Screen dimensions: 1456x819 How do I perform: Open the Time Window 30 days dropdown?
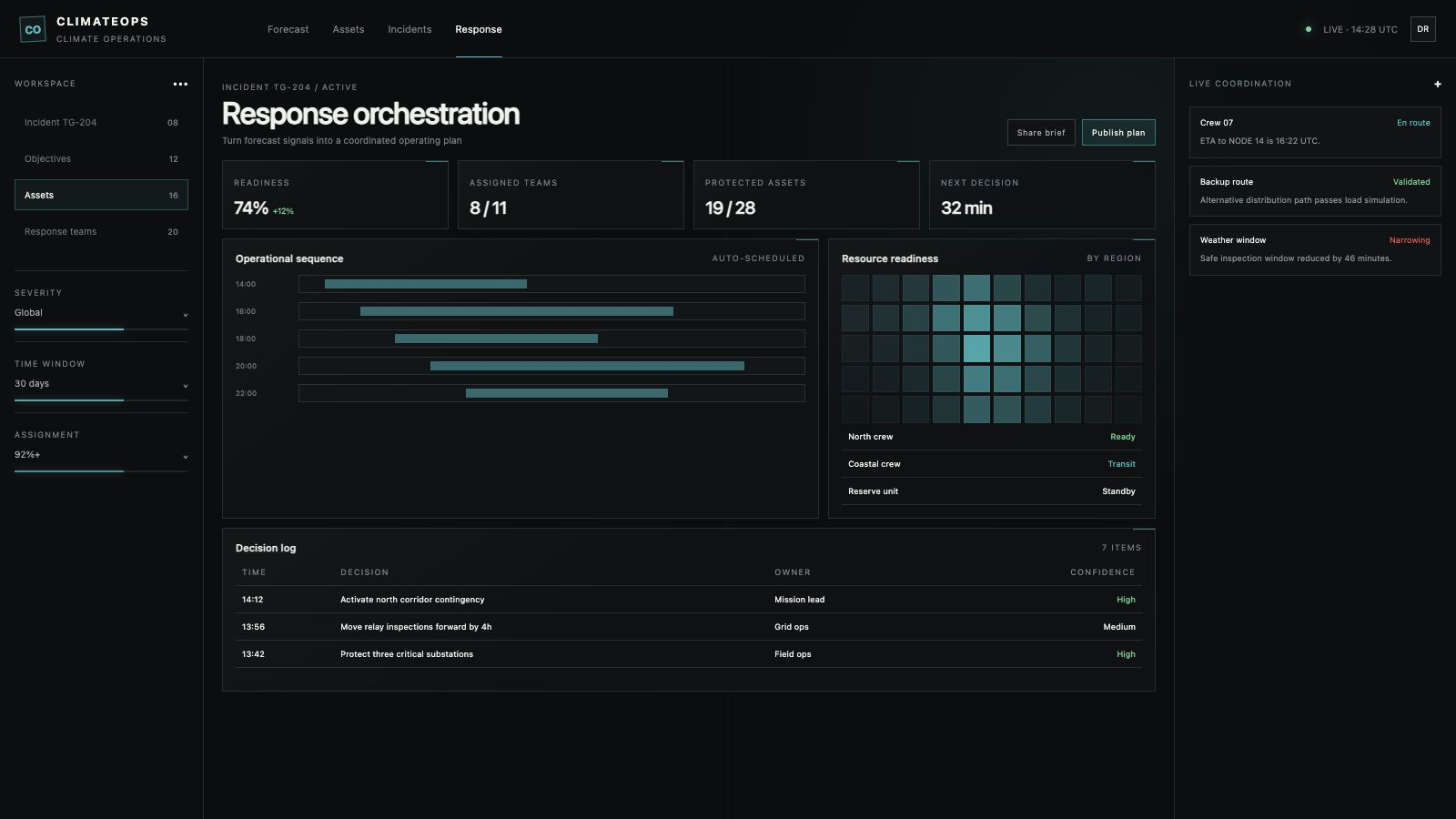point(101,384)
